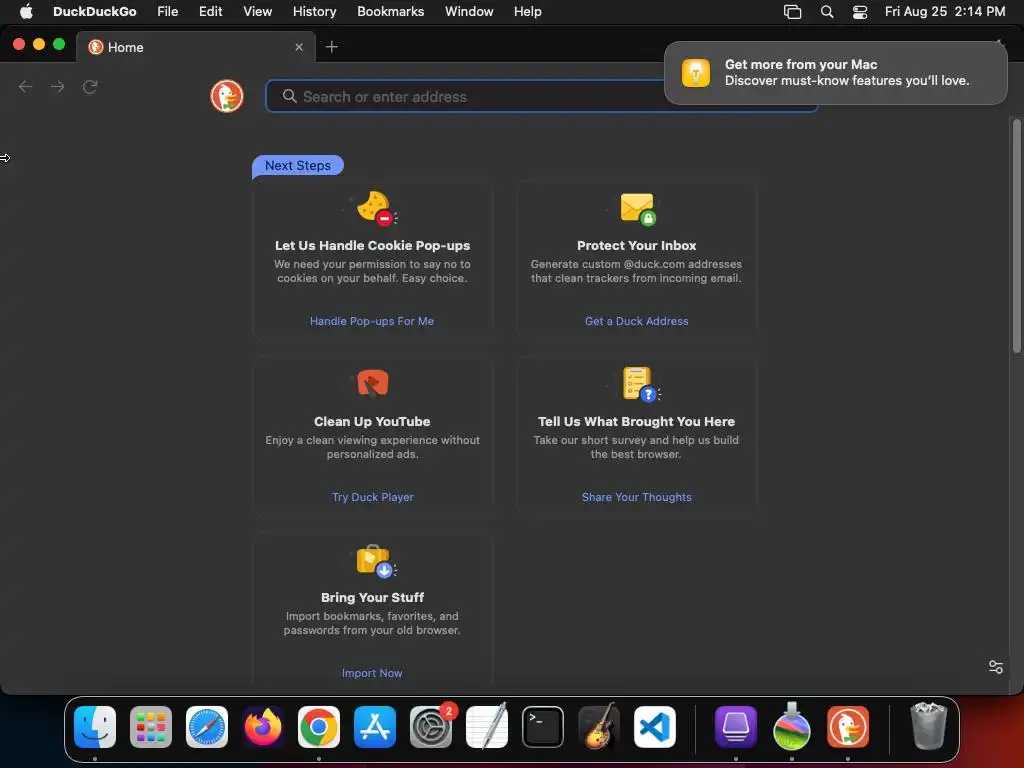
Task: Open a new tab with plus button
Action: tap(332, 47)
